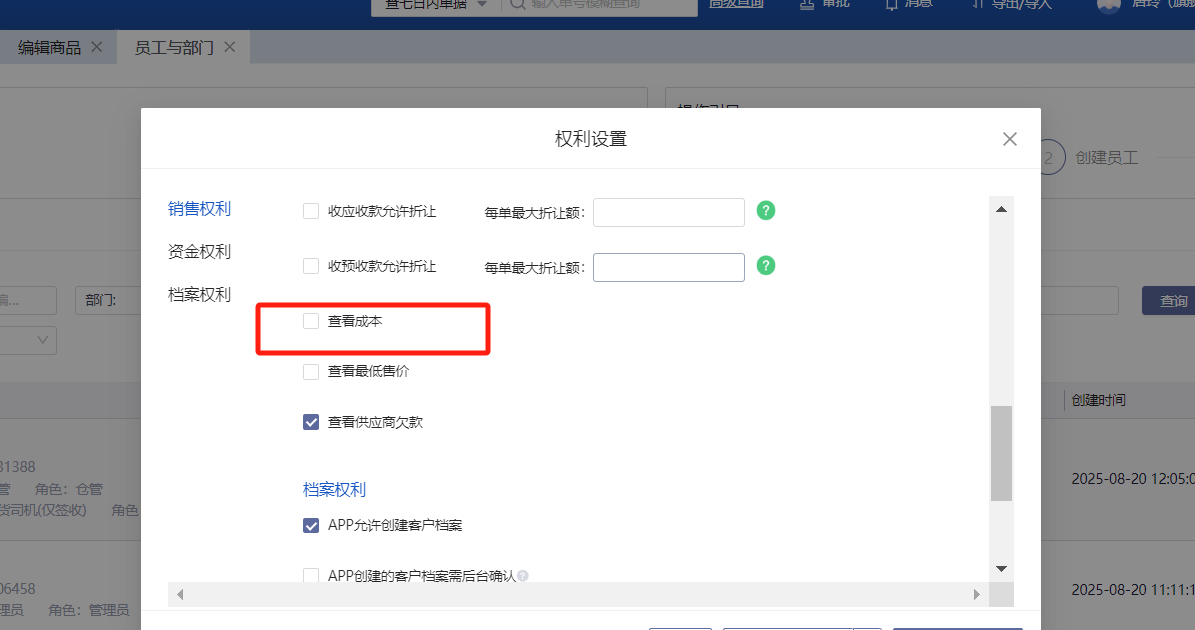Click 每单最大折让额 field for 收预收款

[x=668, y=267]
